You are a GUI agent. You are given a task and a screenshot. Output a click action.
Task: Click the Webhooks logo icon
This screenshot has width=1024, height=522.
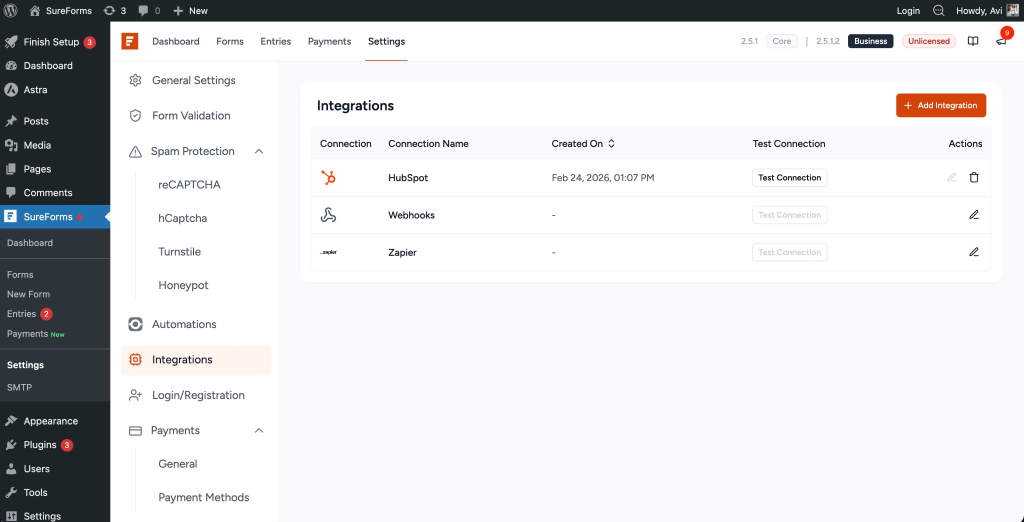click(328, 215)
